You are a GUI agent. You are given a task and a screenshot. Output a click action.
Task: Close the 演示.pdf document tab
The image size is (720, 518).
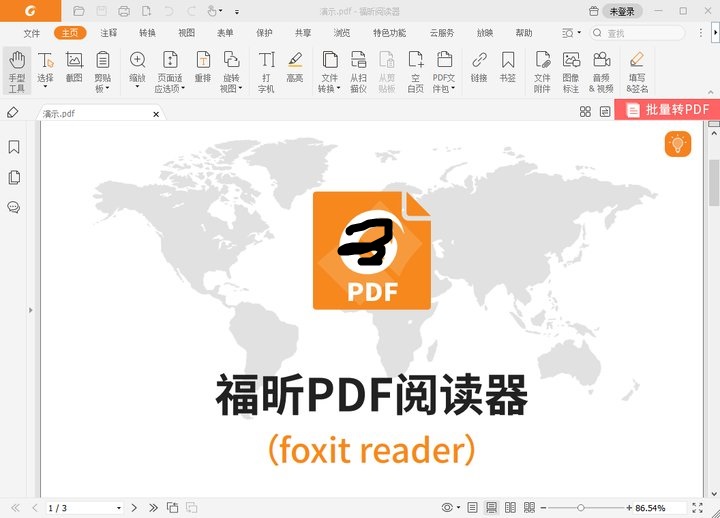pyautogui.click(x=156, y=114)
